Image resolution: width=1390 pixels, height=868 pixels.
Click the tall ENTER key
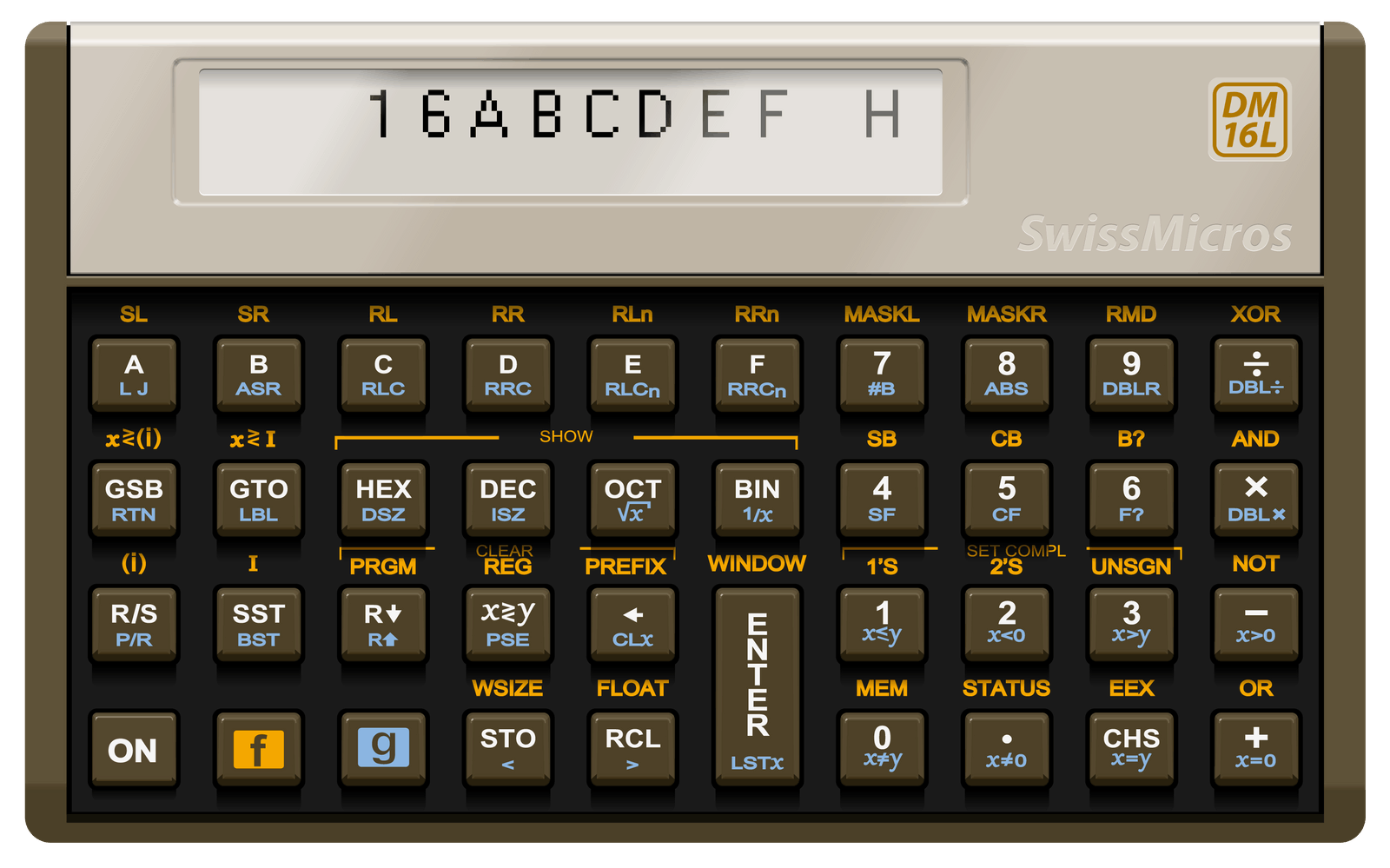point(757,686)
